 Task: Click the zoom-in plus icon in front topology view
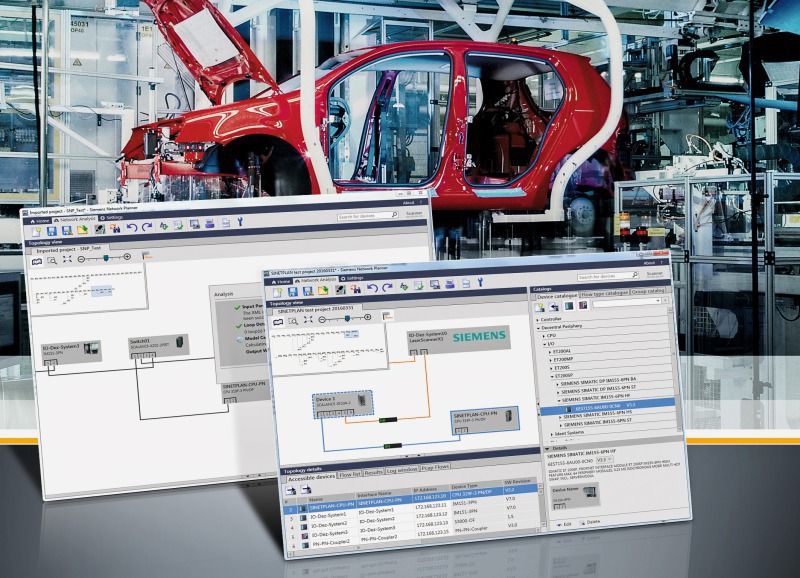pos(368,317)
